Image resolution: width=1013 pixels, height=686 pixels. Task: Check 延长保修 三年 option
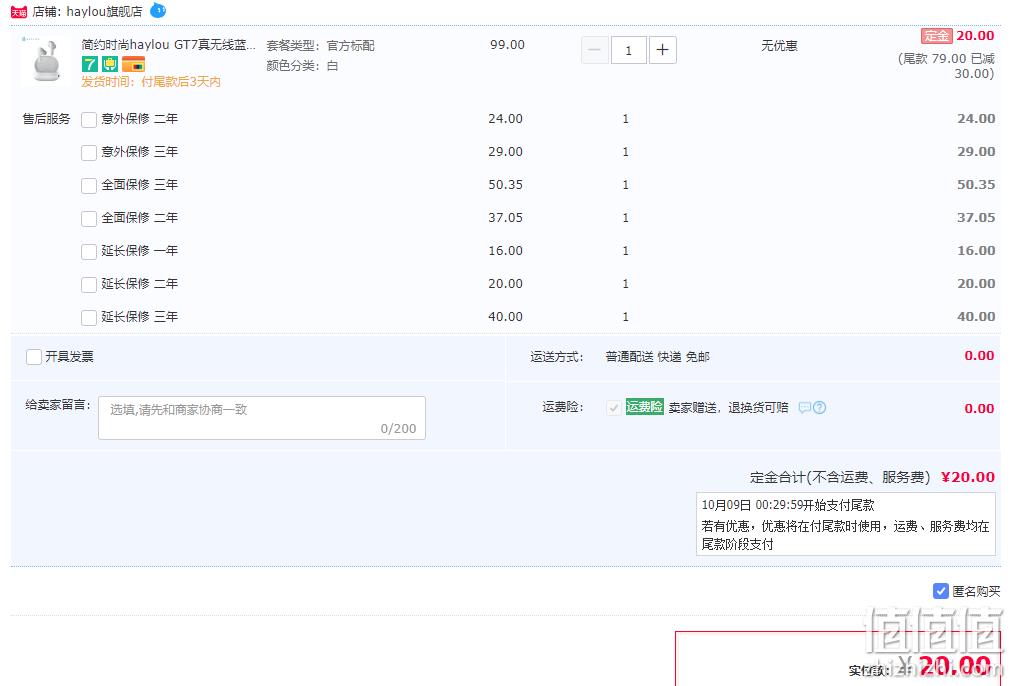click(x=89, y=317)
